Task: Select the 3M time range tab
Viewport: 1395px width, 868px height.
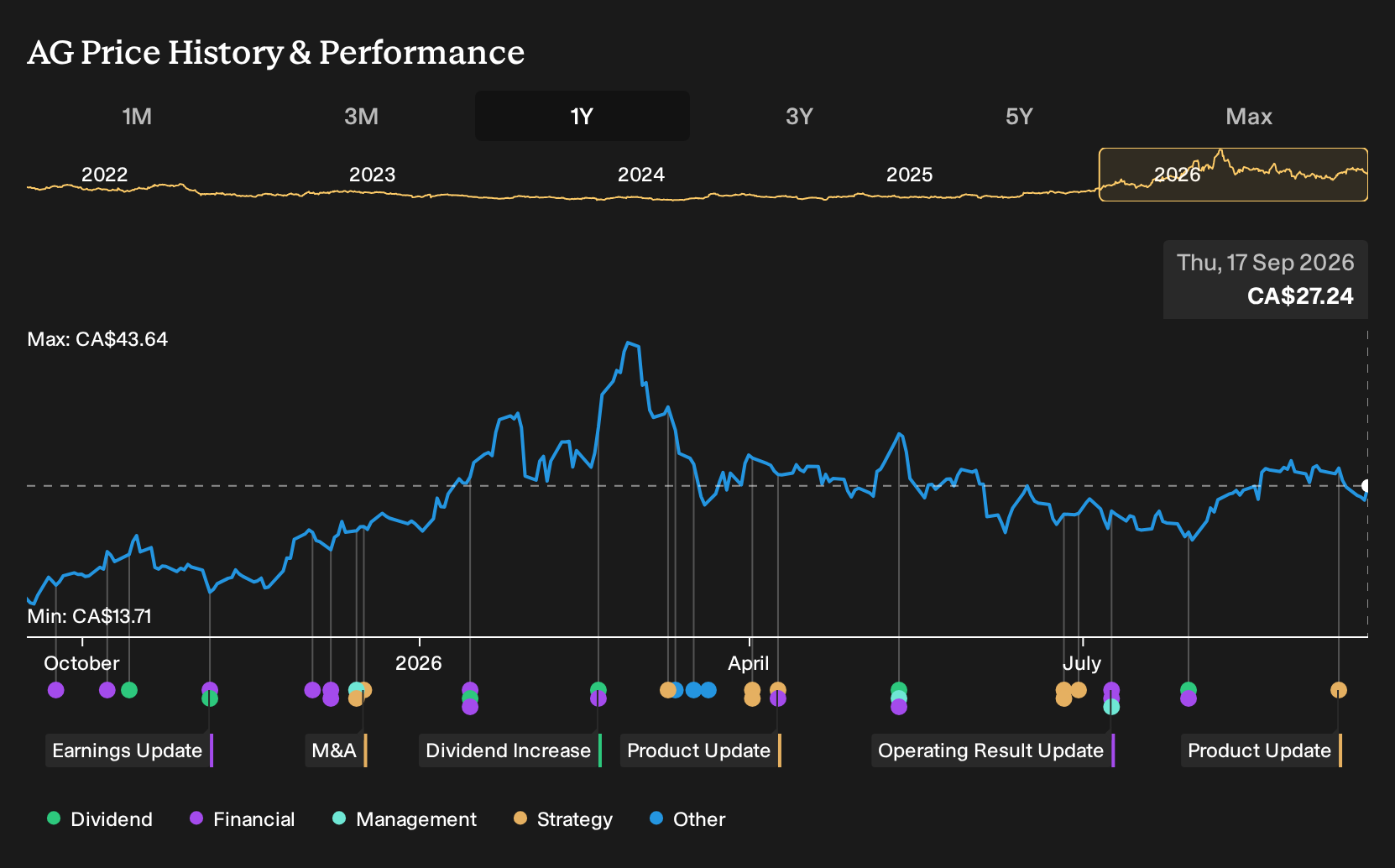Action: (361, 116)
